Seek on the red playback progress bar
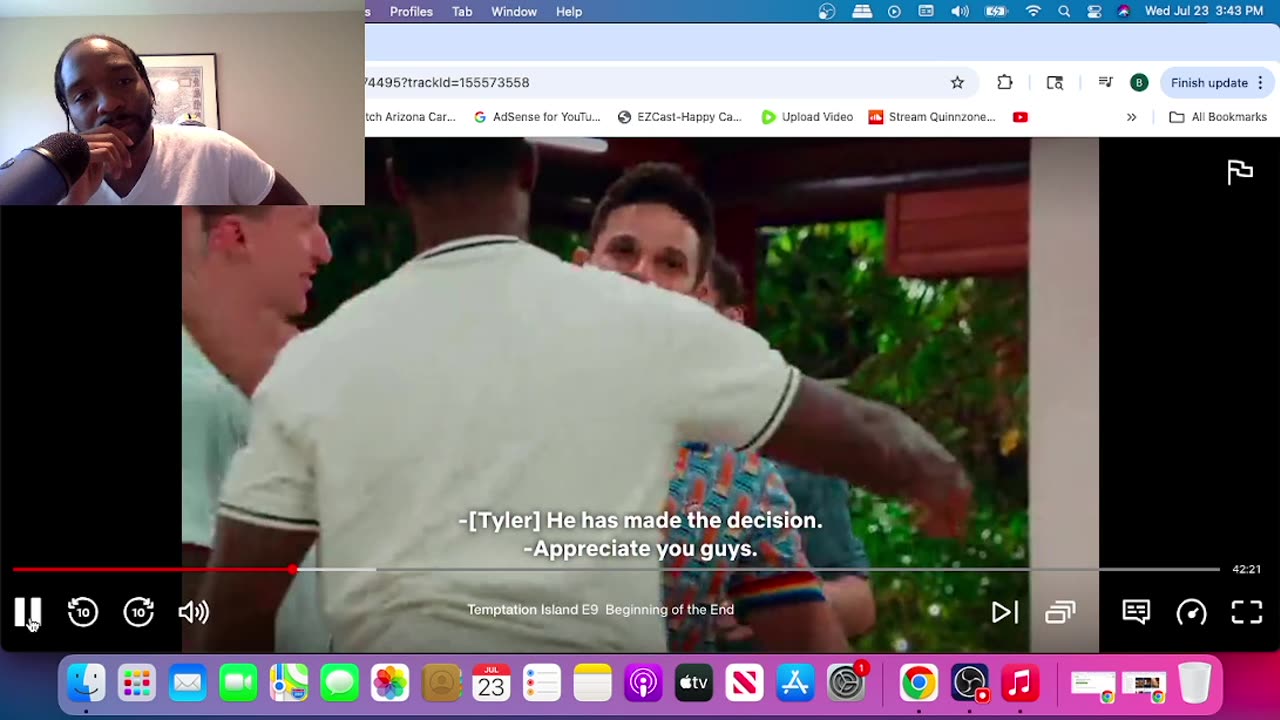Screen dimensions: 1280x720 point(152,569)
